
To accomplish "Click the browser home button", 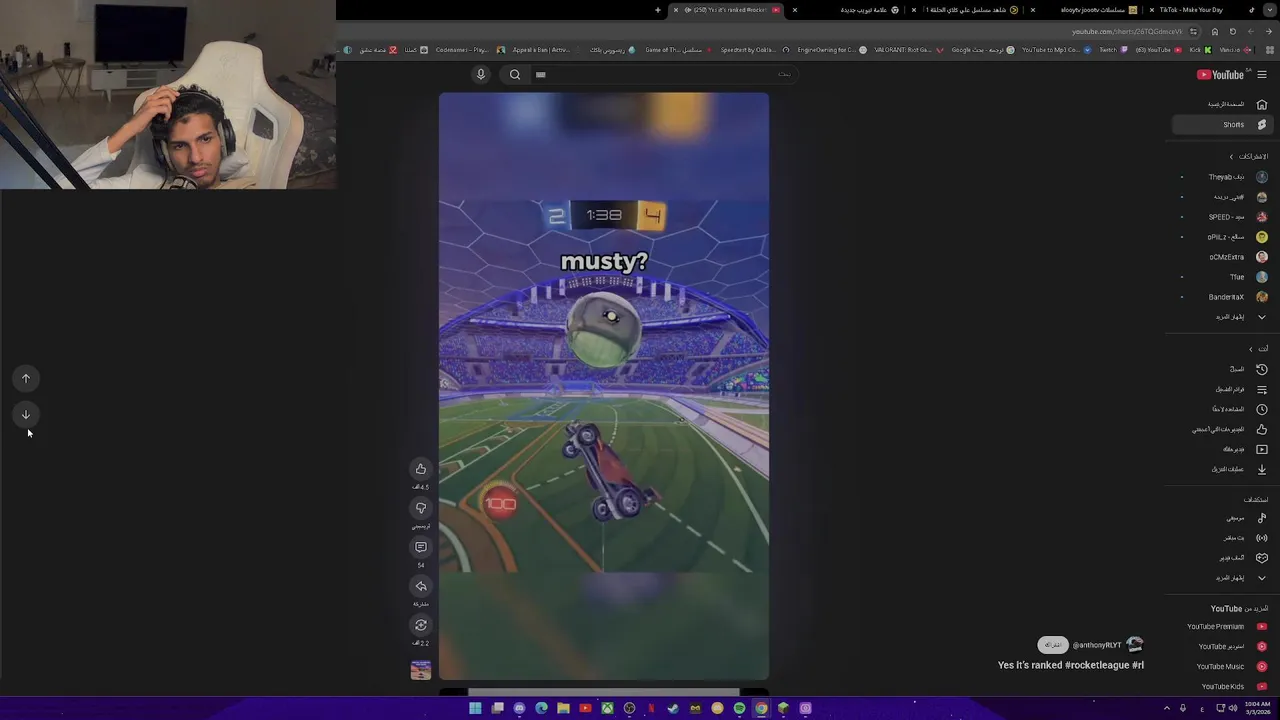I will [1215, 31].
